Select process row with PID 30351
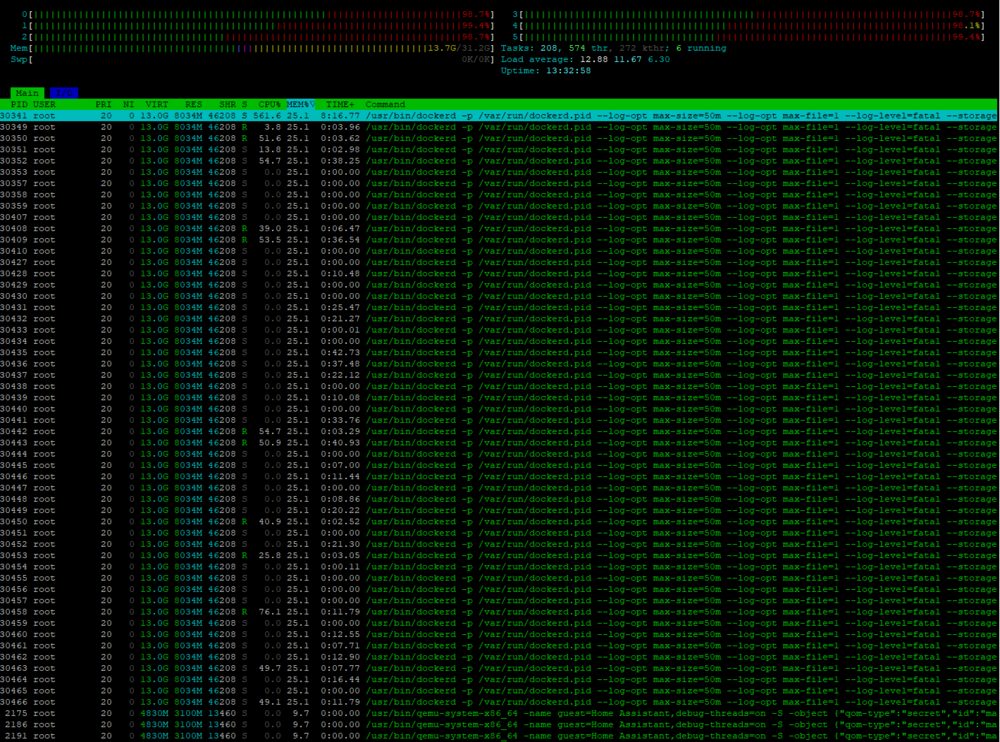1000x742 pixels. tap(499, 150)
